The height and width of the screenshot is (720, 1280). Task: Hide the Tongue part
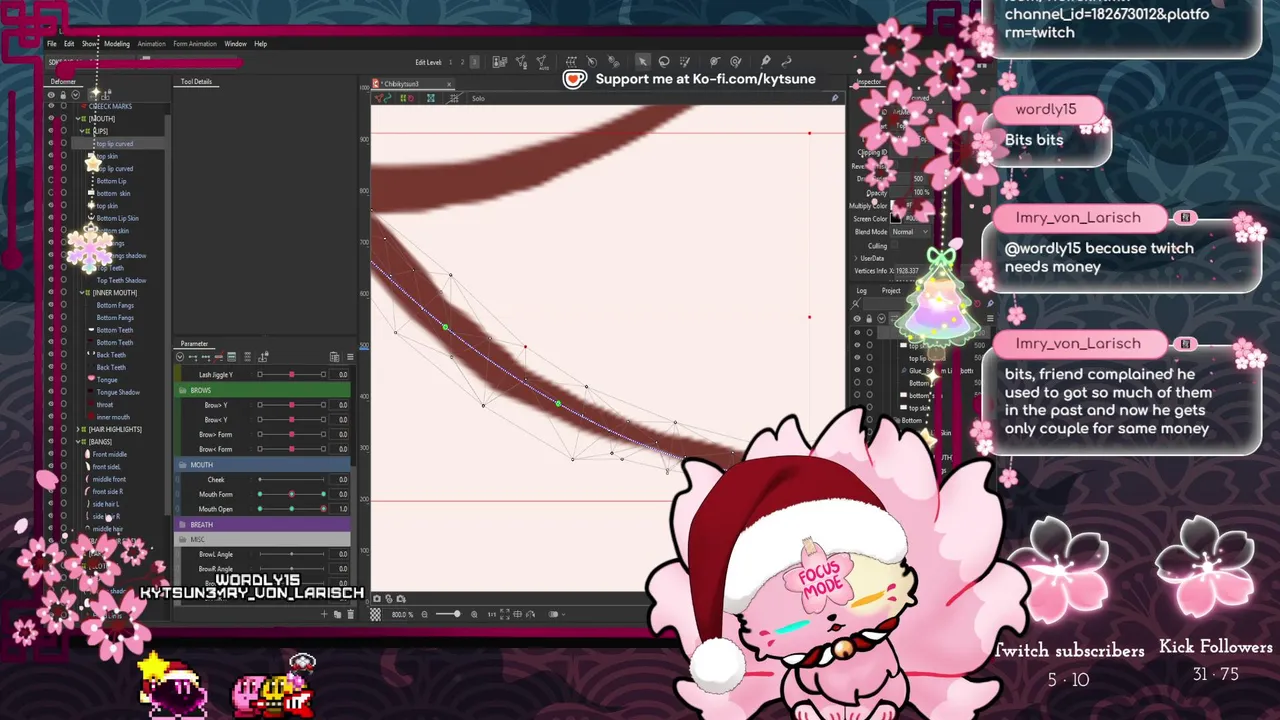[x=51, y=380]
